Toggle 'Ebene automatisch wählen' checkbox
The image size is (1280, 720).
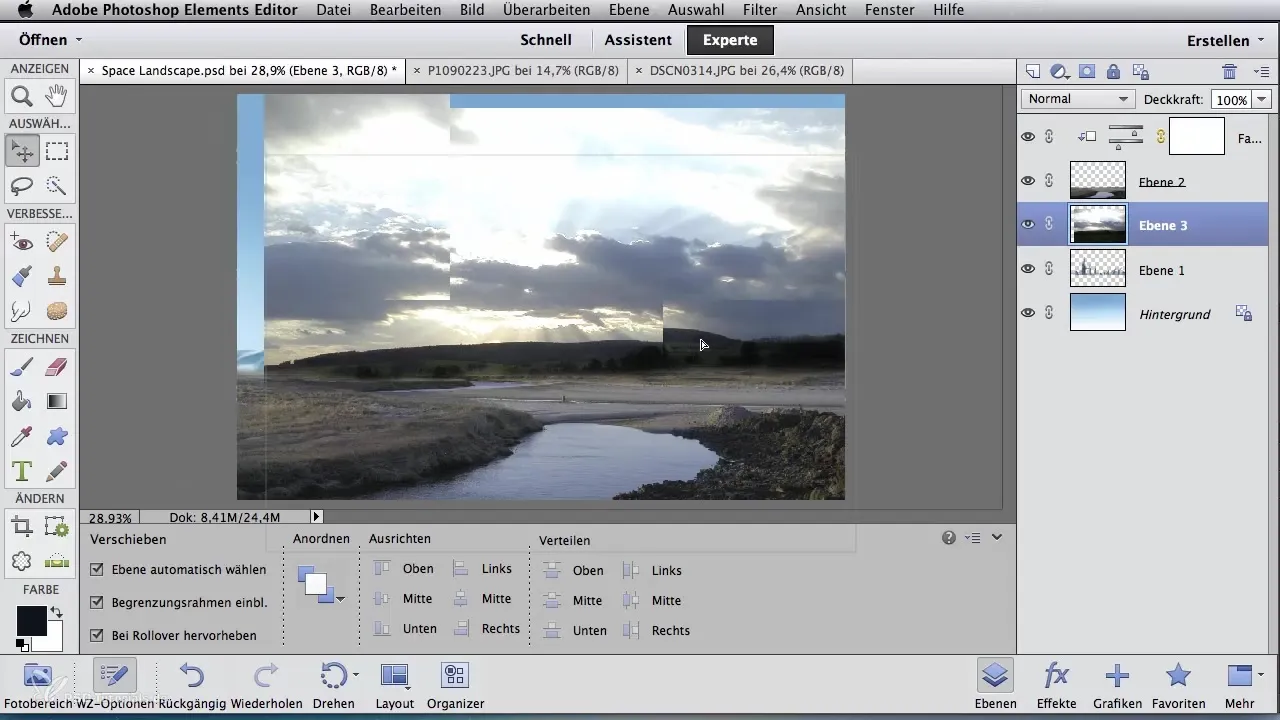point(97,569)
